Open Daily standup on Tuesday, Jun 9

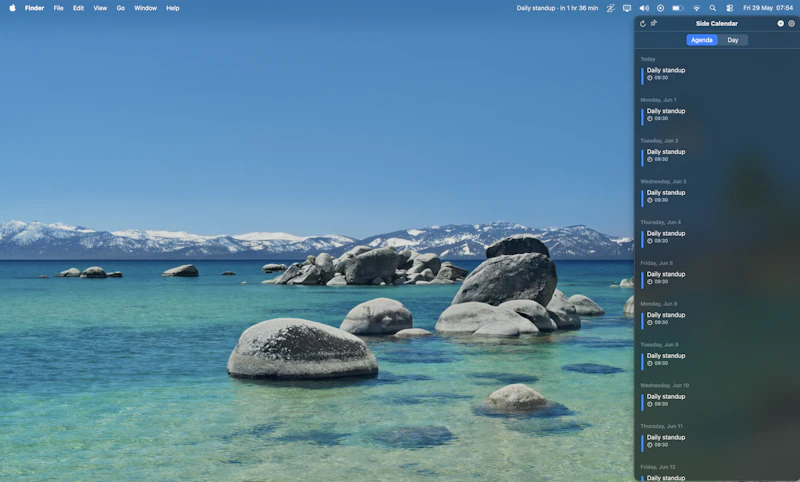pyautogui.click(x=717, y=360)
